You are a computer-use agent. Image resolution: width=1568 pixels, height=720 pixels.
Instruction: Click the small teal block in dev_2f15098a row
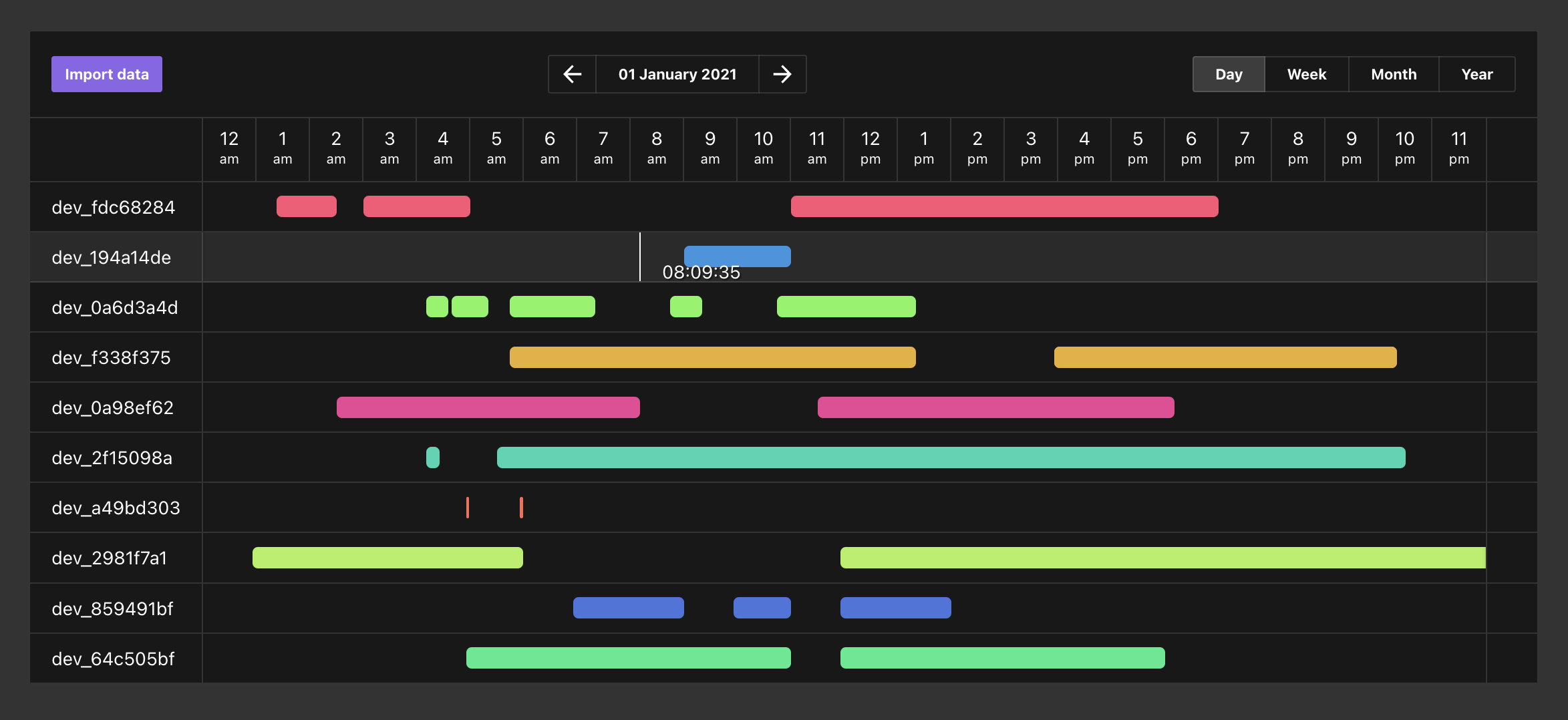click(x=433, y=458)
